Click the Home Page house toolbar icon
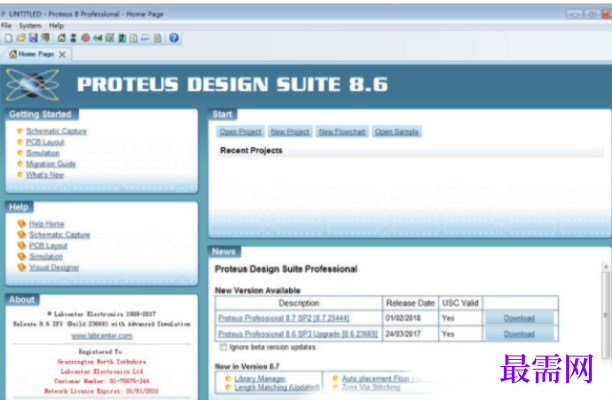Image resolution: width=612 pixels, height=400 pixels. tap(61, 38)
